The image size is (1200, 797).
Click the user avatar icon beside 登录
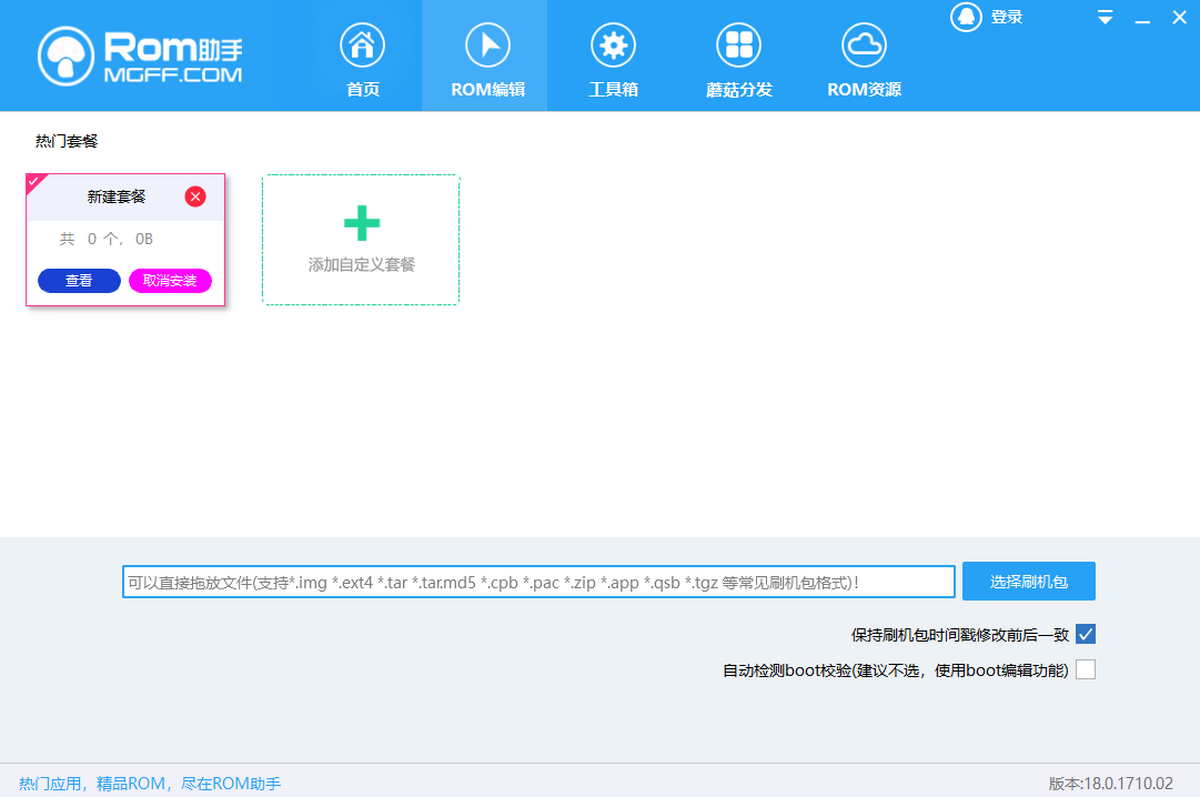[x=966, y=17]
